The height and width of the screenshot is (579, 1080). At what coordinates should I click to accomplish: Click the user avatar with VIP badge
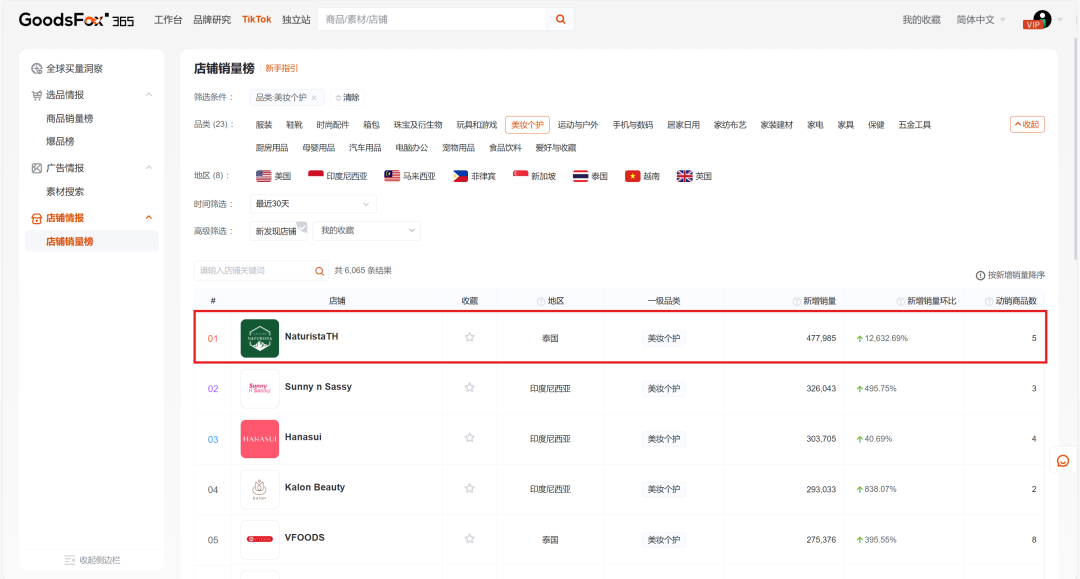[x=1041, y=19]
